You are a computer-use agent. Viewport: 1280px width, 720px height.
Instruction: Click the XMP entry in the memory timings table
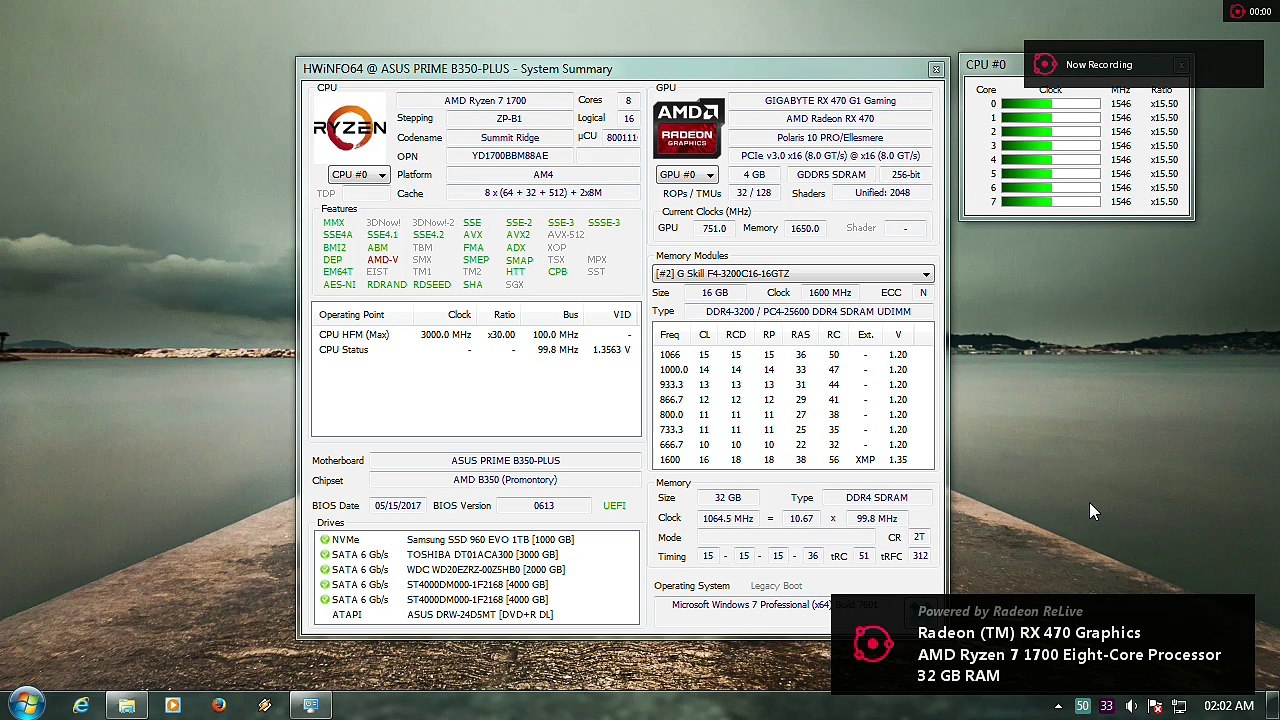[865, 460]
